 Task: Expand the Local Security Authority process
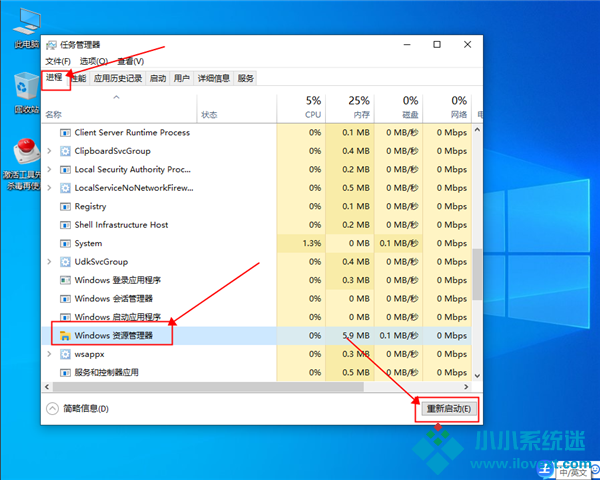coord(48,170)
